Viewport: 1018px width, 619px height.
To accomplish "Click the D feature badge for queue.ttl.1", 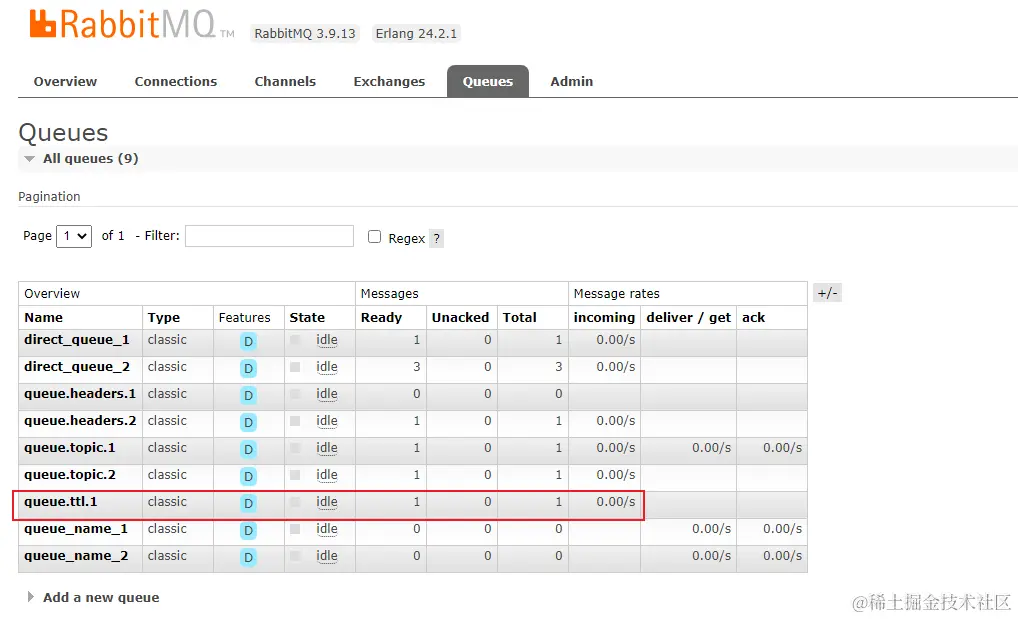I will tap(248, 503).
